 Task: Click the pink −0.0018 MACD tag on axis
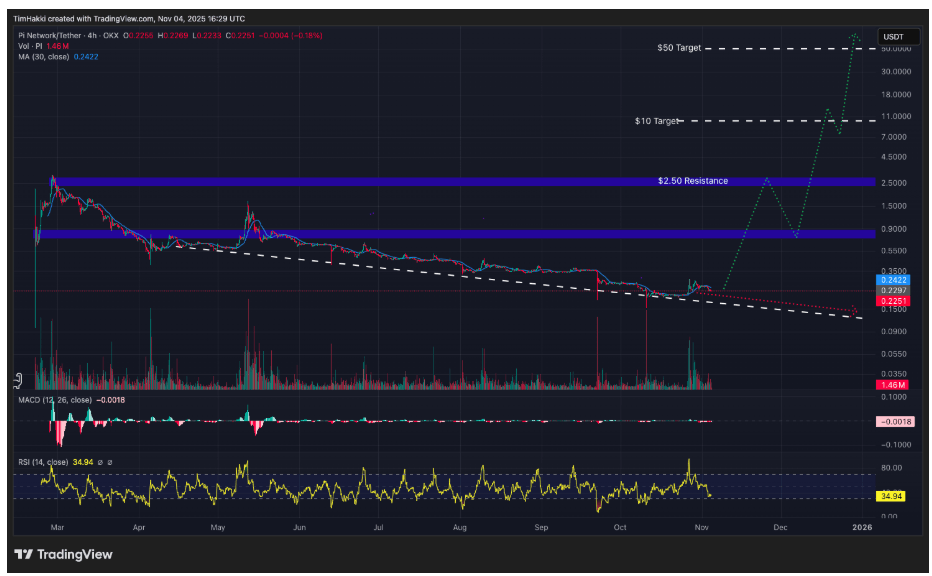[895, 421]
